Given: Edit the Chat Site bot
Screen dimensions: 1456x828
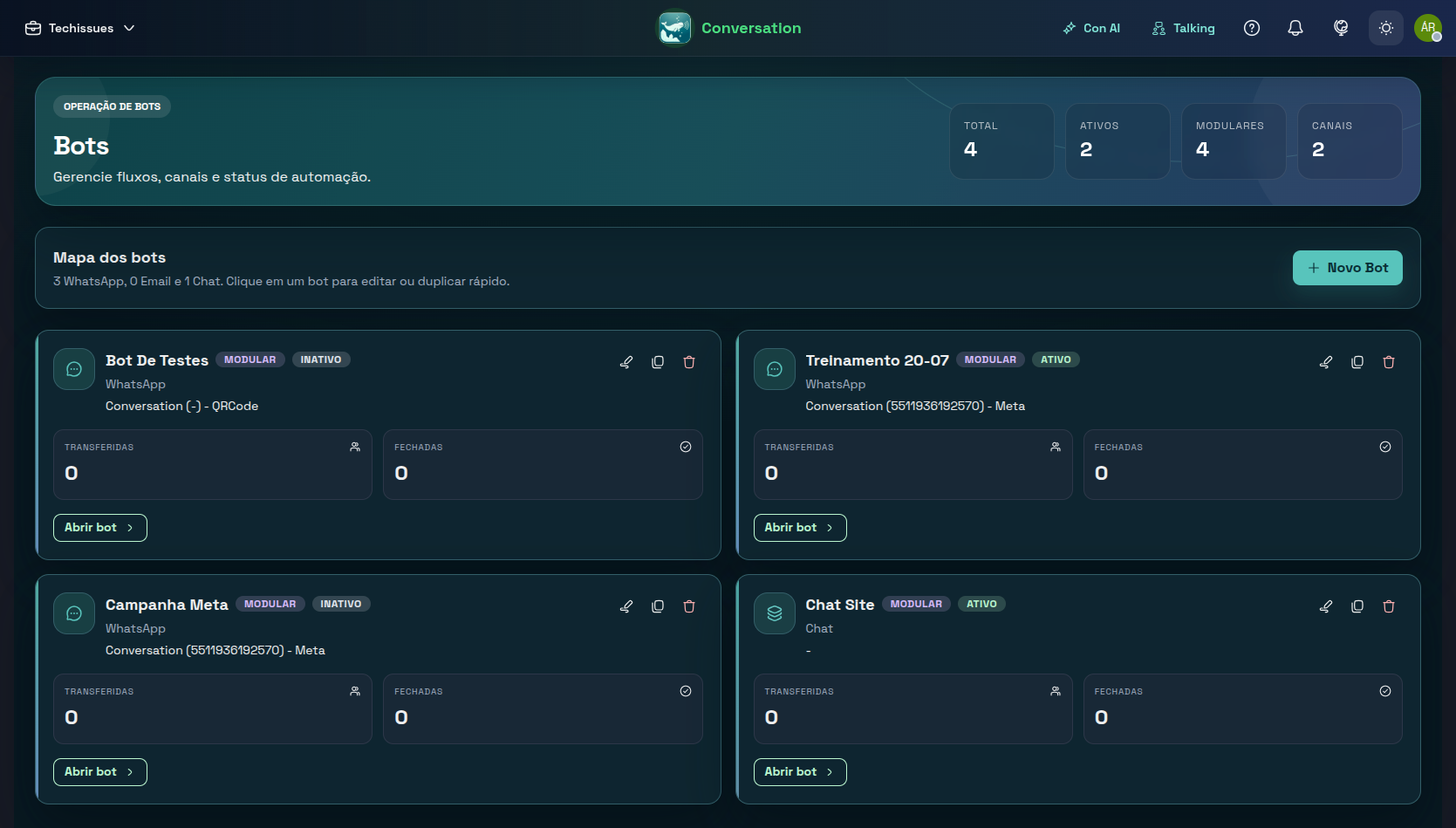Looking at the screenshot, I should (x=1326, y=606).
